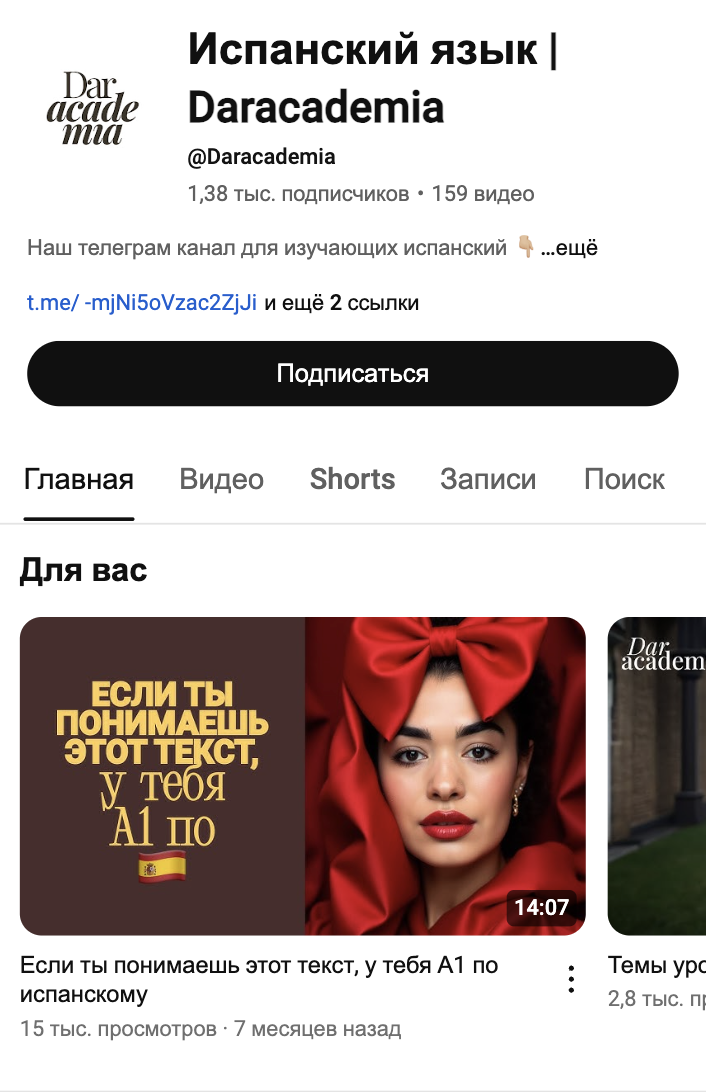Open the video title «Если ты понимаешь этот текст, у тебя A1»
The height and width of the screenshot is (1092, 706).
(259, 979)
